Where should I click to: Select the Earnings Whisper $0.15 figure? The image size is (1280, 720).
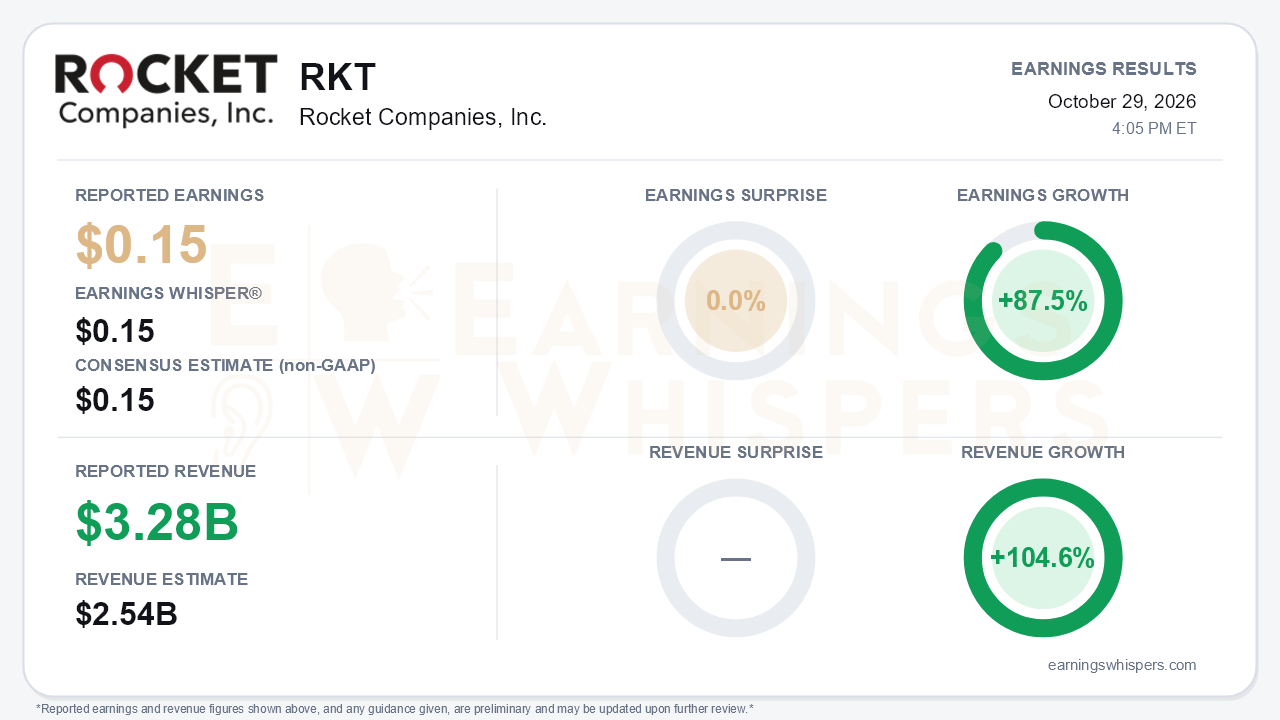[x=115, y=331]
